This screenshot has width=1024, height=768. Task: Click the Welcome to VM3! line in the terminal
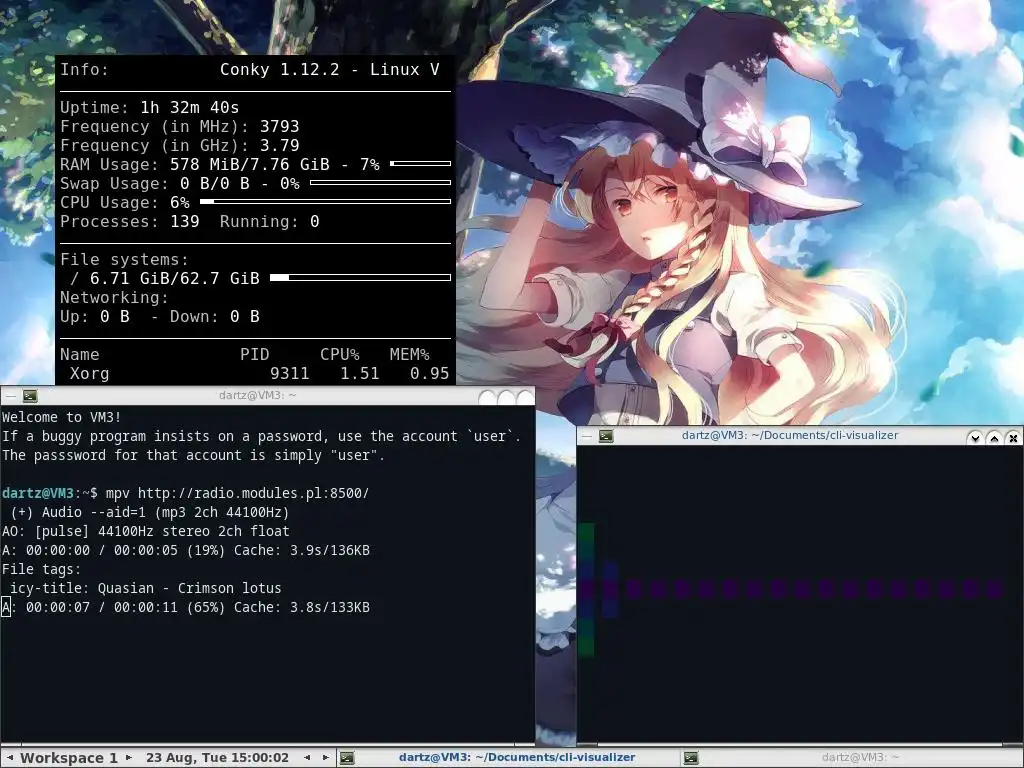[x=61, y=417]
